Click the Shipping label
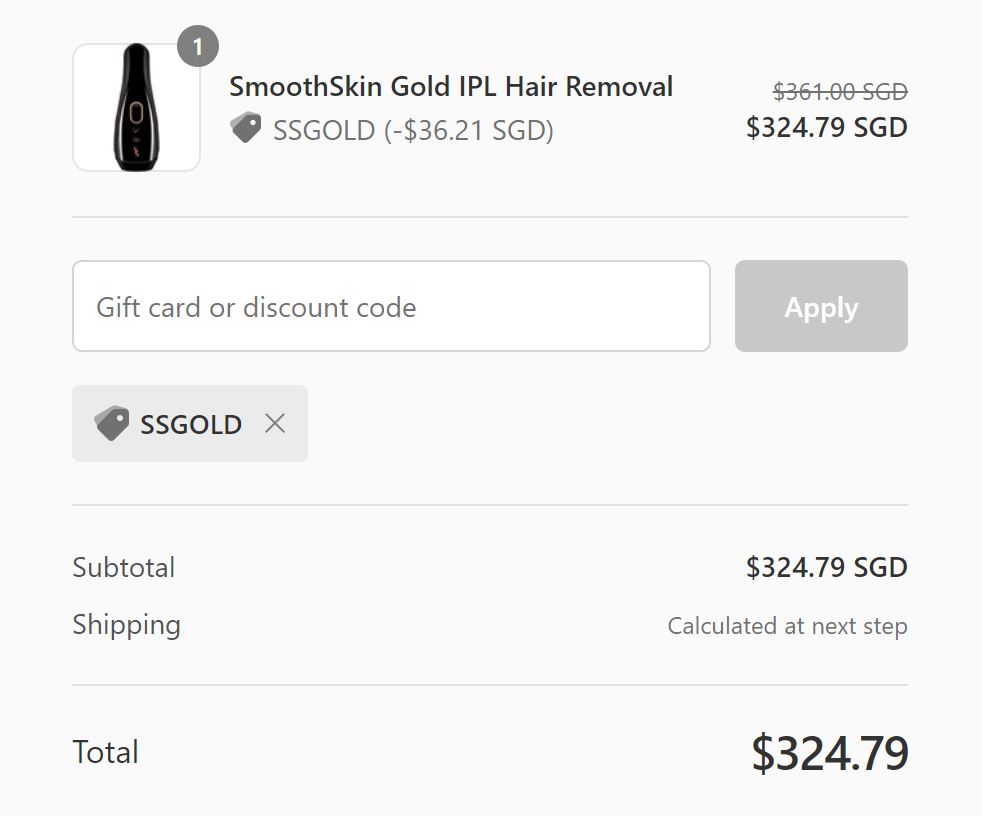The image size is (982, 816). (x=127, y=625)
